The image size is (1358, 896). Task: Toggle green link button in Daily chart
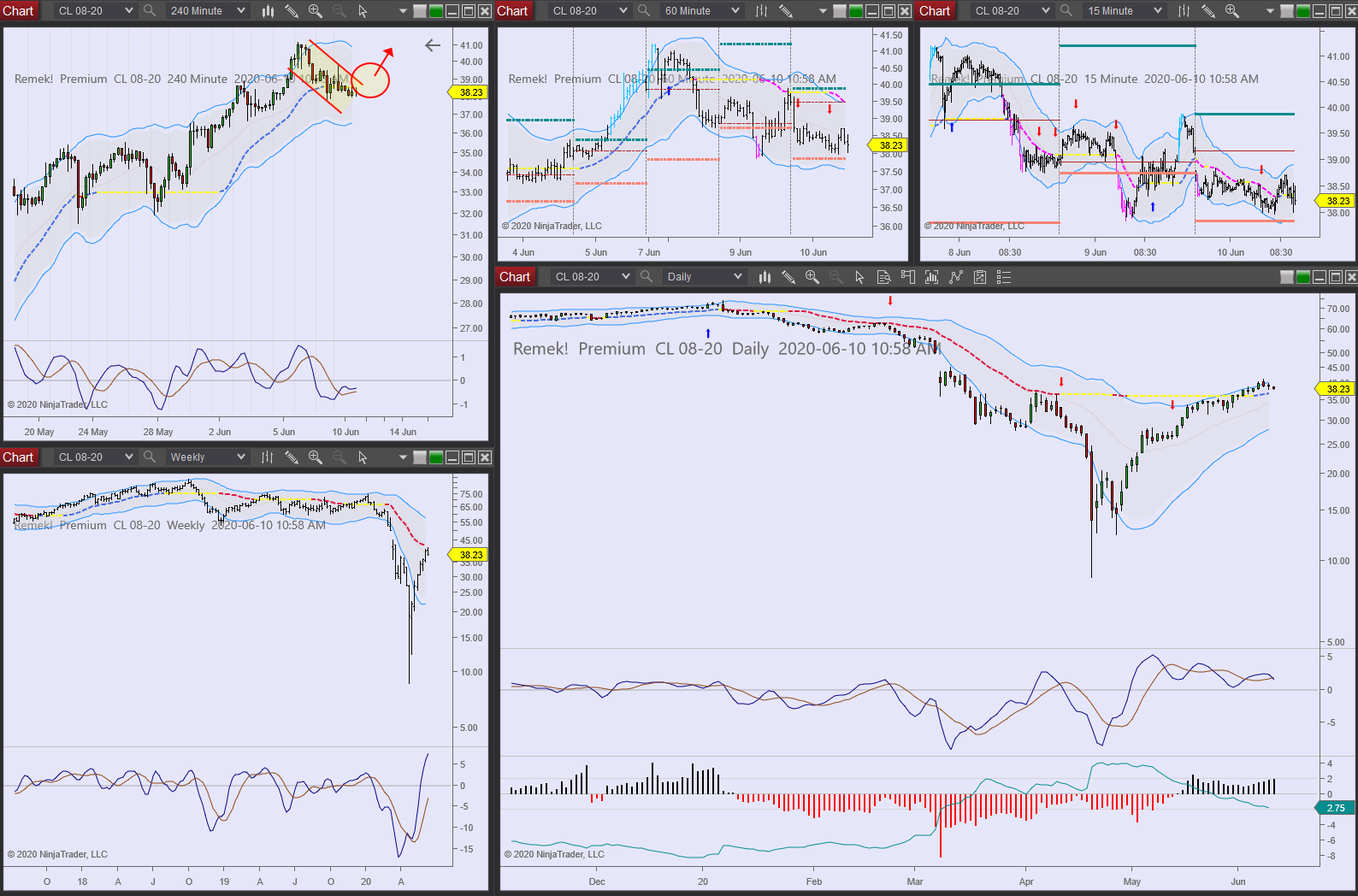[x=1303, y=277]
